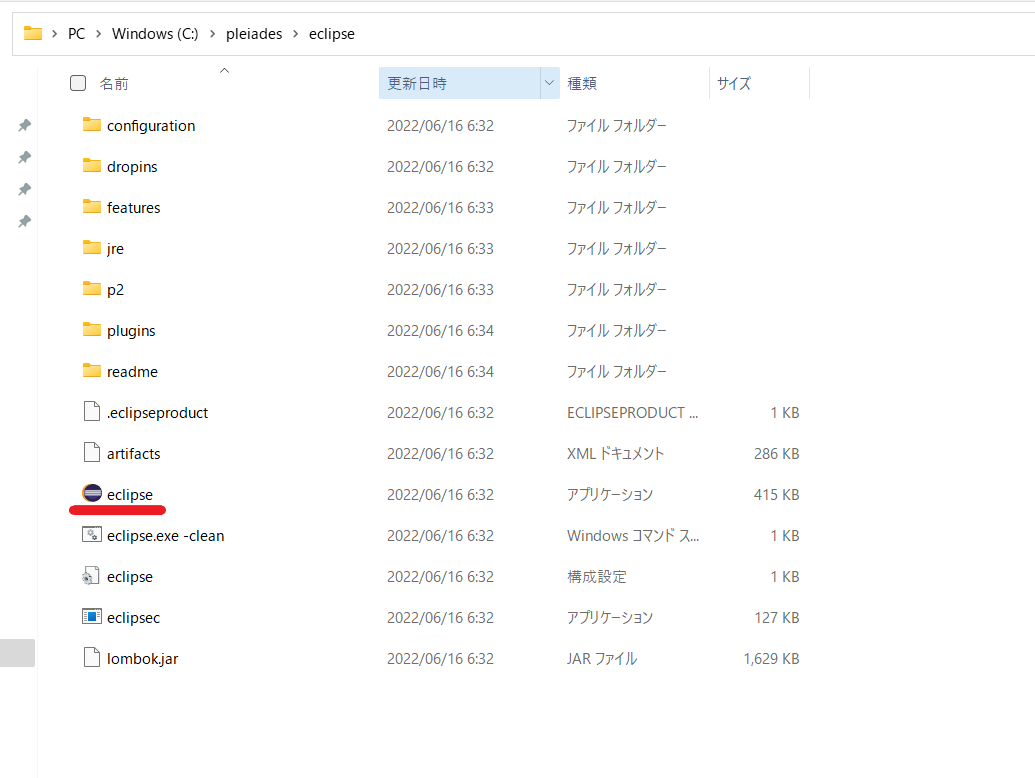Screen dimensions: 1035x778
Task: Click the 286 KB size cell
Action: tap(777, 453)
